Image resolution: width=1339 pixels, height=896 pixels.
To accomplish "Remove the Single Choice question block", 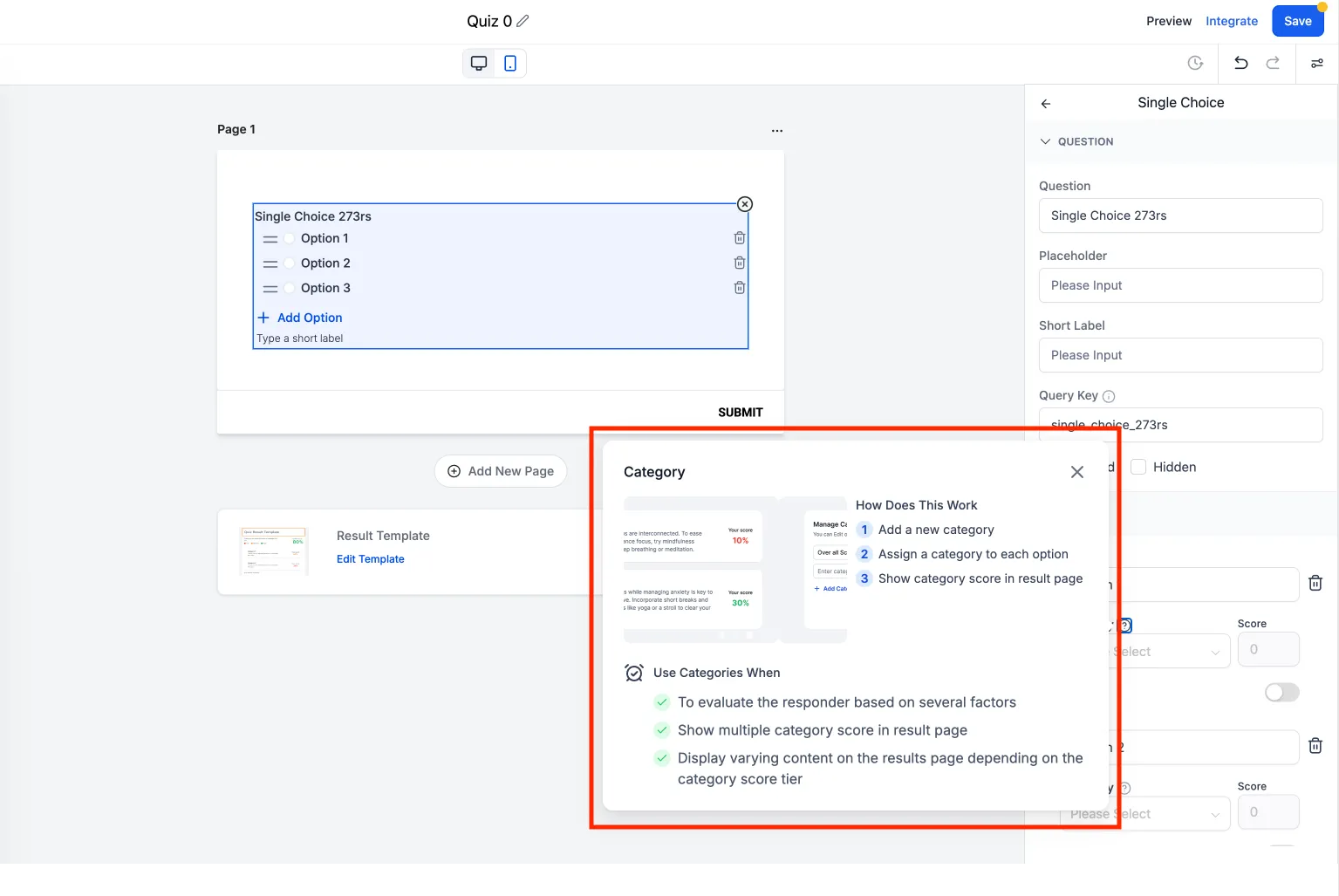I will coord(745,204).
